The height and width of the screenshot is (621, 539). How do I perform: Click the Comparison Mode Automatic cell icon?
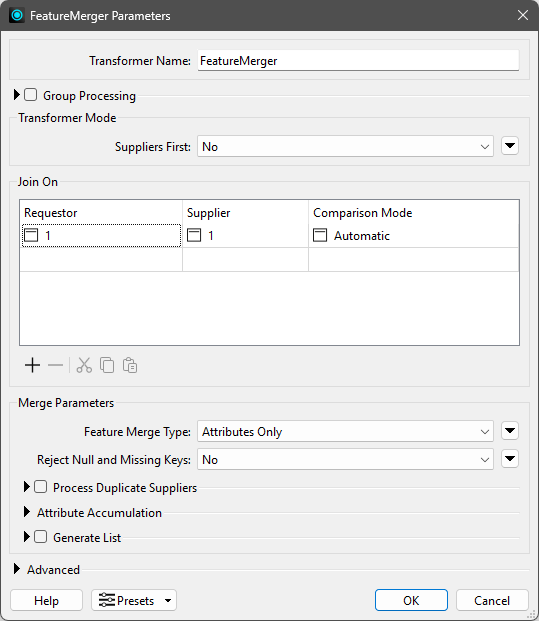(320, 235)
